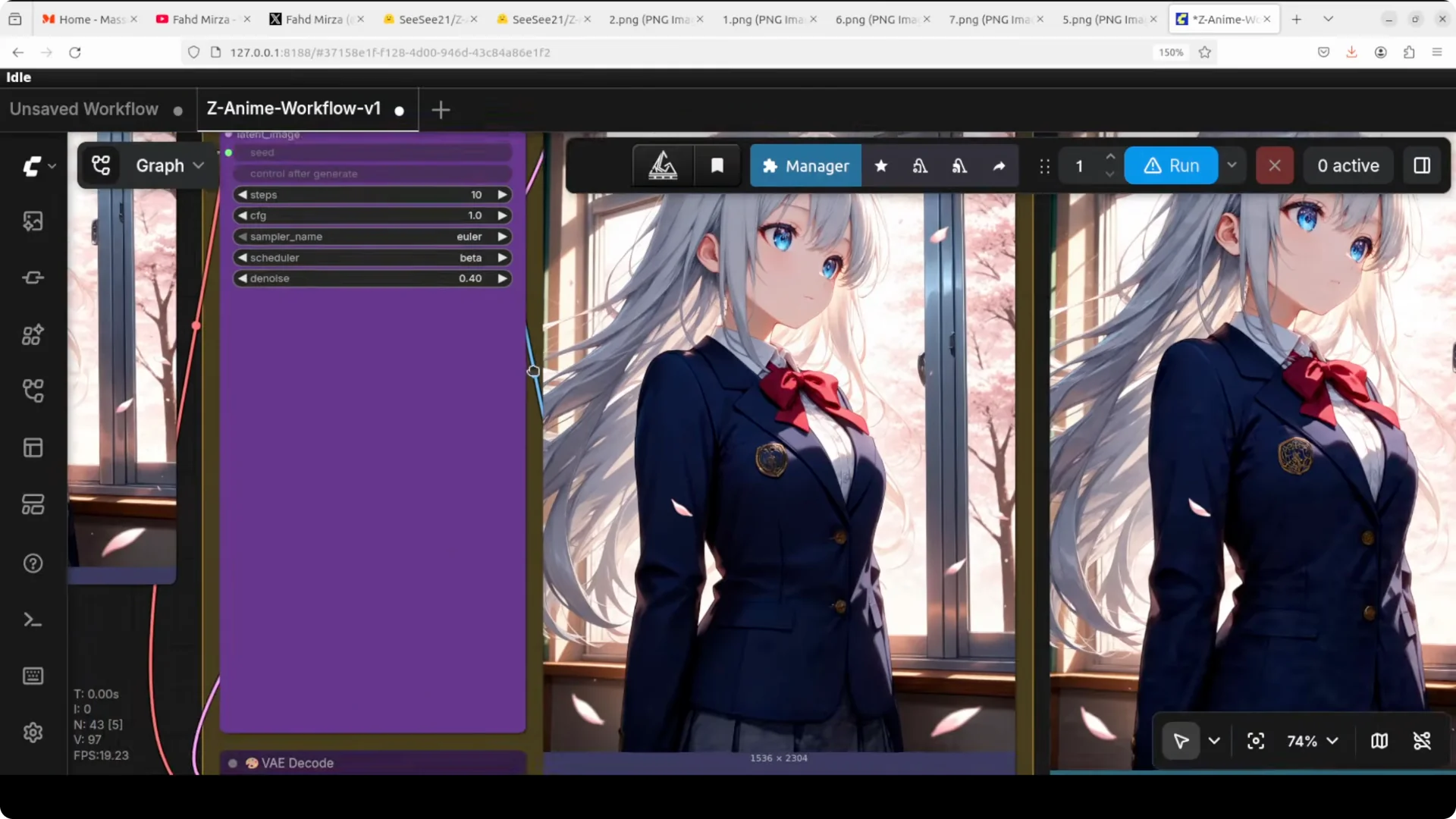Viewport: 1456px width, 819px height.
Task: Click the star favorites icon
Action: [x=880, y=165]
